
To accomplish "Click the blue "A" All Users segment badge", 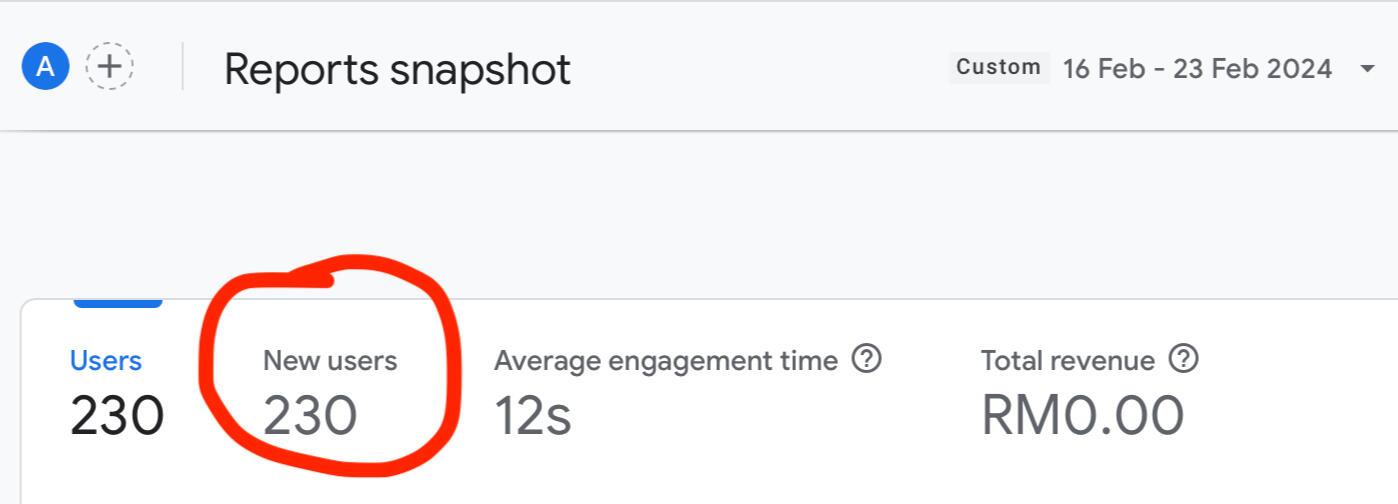I will pyautogui.click(x=45, y=68).
